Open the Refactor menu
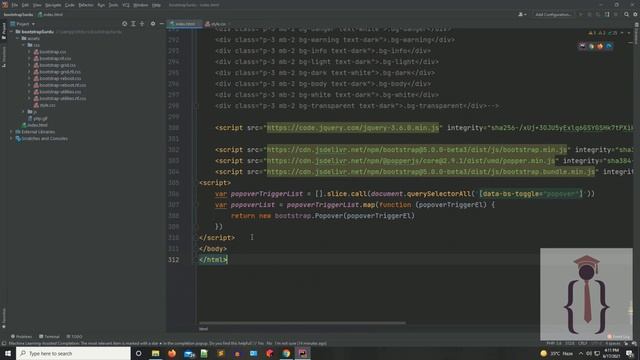640x360 pixels. (x=86, y=5)
